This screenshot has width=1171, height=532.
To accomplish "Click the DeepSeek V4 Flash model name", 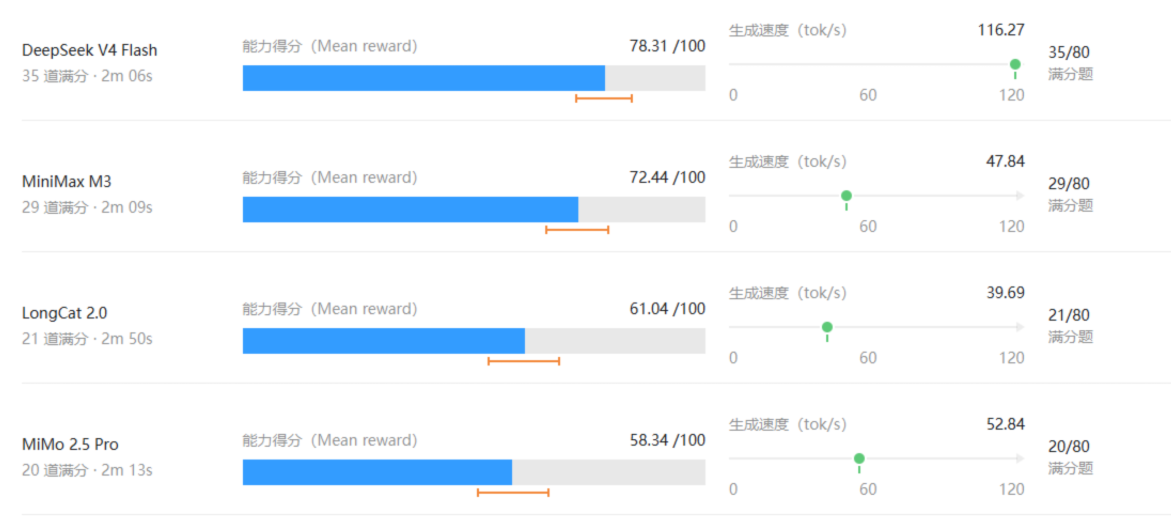I will coord(90,51).
